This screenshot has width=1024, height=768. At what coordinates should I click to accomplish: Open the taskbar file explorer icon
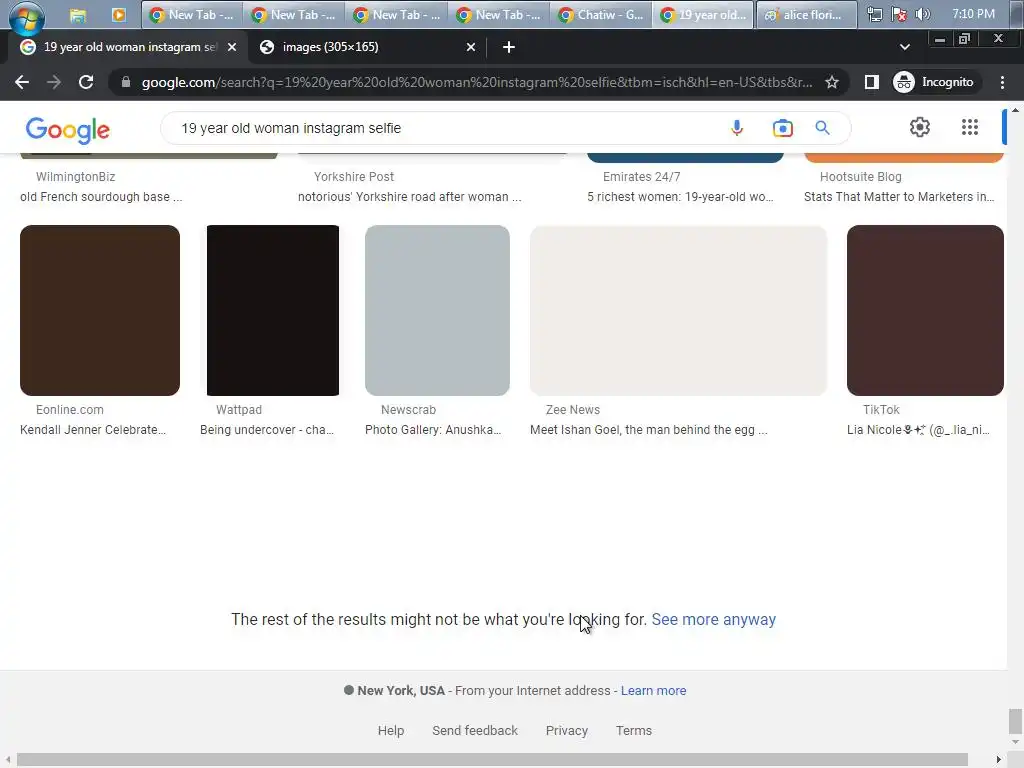[78, 15]
